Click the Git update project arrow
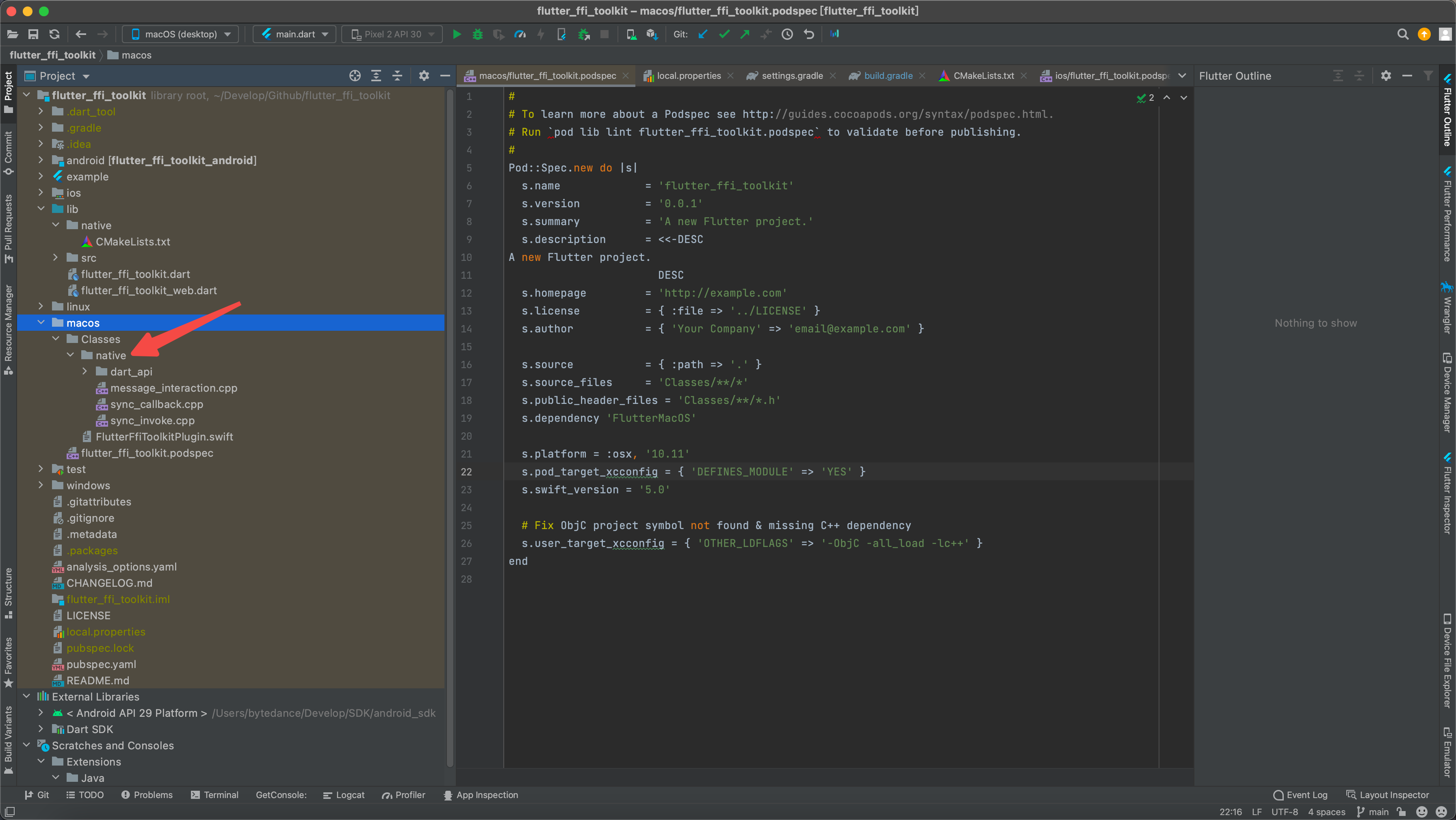This screenshot has height=820, width=1456. click(x=702, y=35)
